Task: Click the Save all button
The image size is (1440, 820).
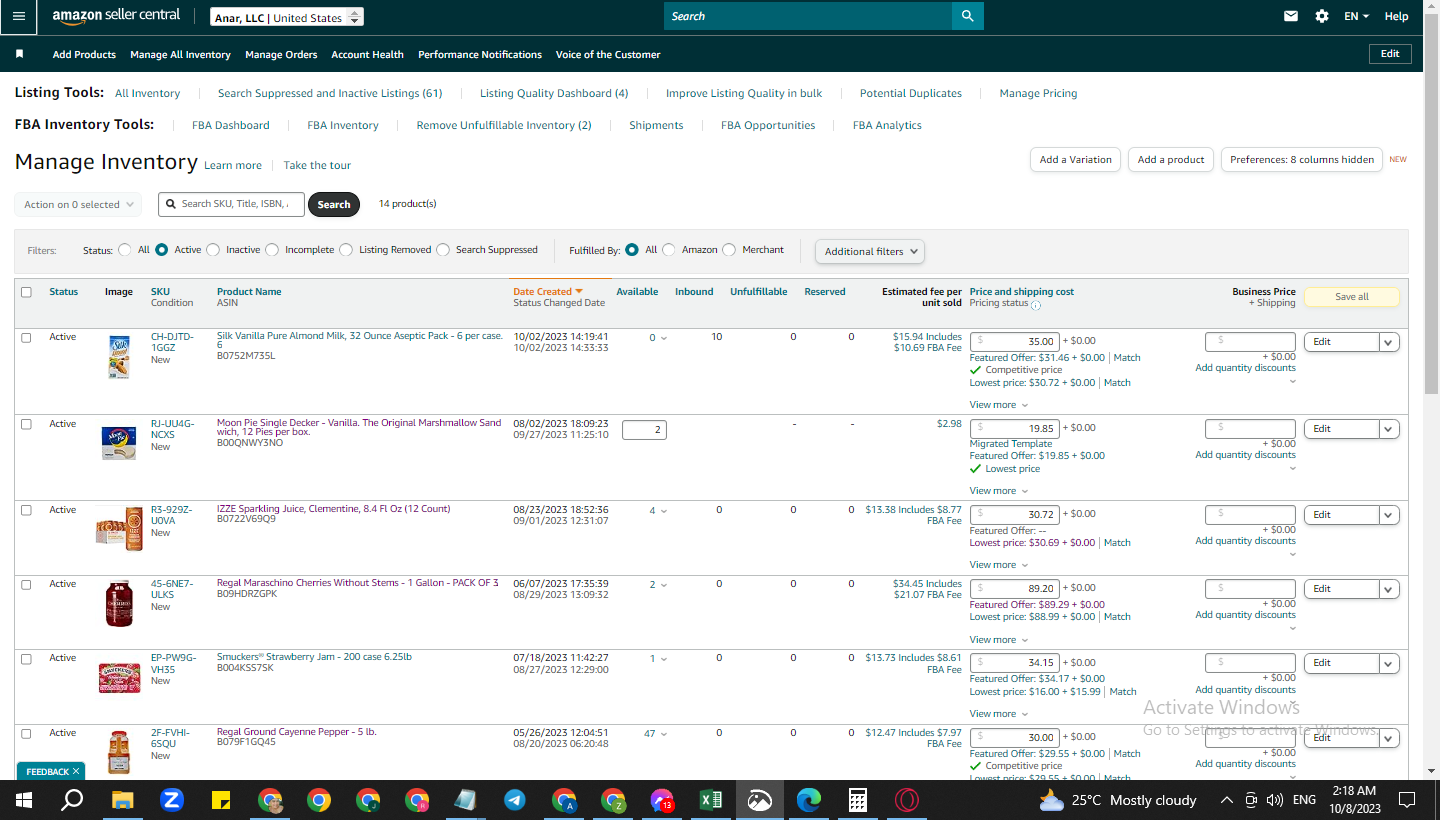Action: 1351,297
